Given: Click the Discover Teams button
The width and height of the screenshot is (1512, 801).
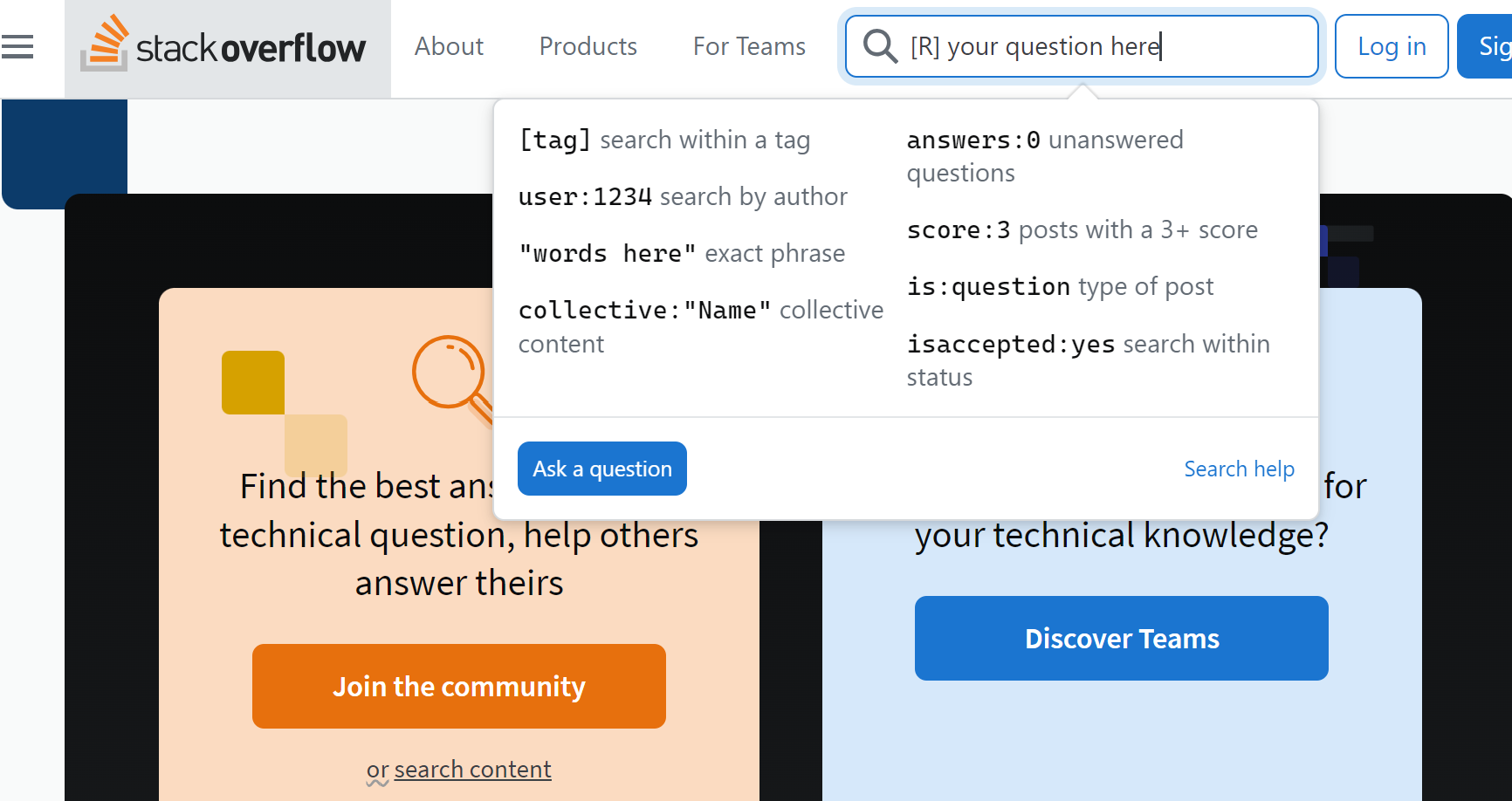Looking at the screenshot, I should pyautogui.click(x=1122, y=639).
